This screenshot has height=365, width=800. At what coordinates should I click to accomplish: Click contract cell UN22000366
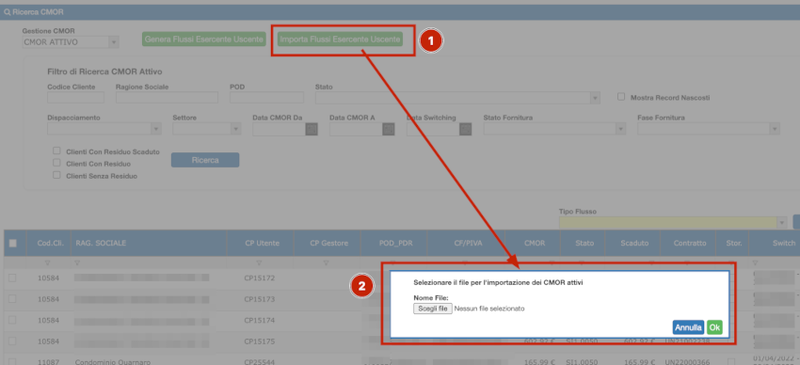coord(687,362)
